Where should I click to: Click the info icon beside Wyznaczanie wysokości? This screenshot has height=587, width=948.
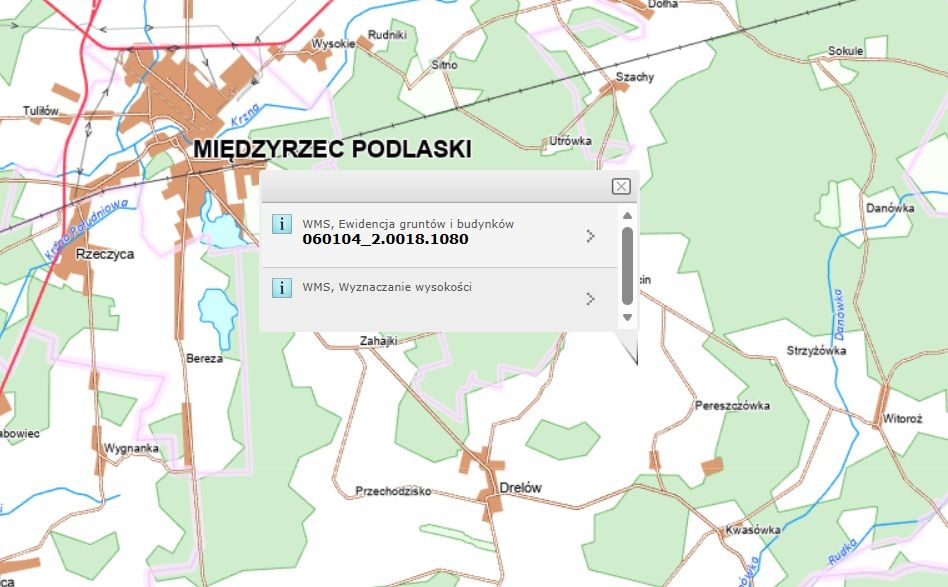[283, 289]
